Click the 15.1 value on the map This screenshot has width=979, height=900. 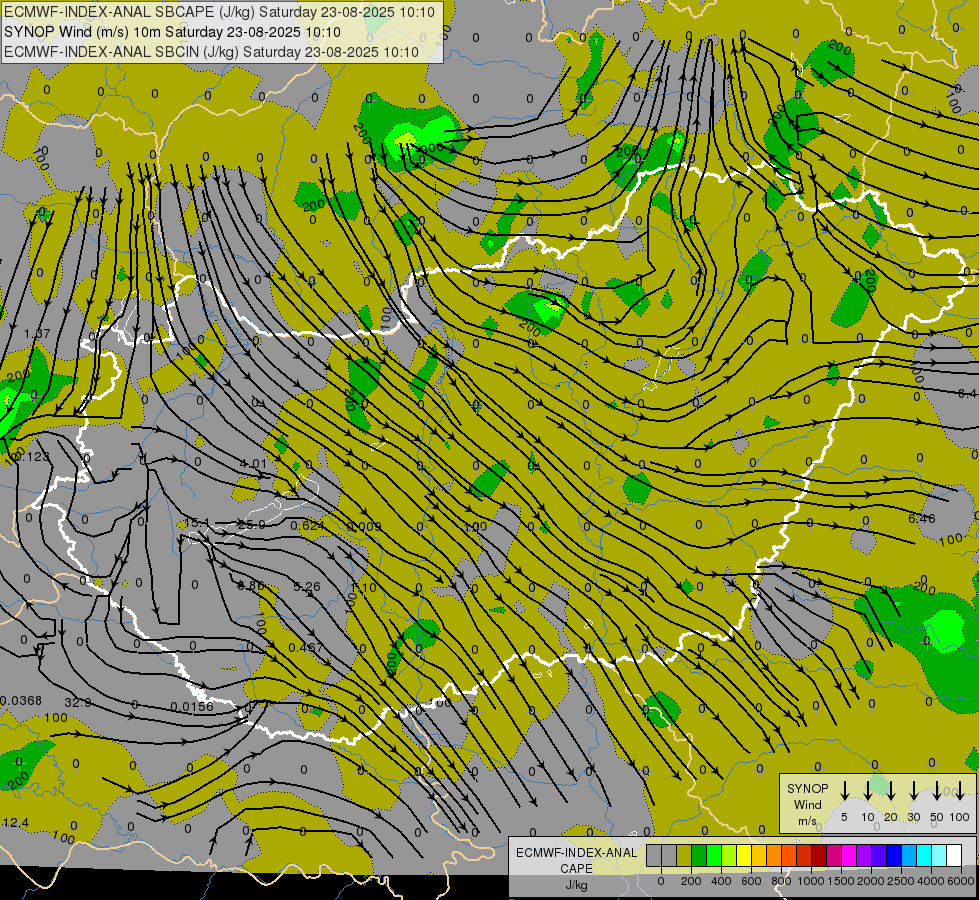197,522
